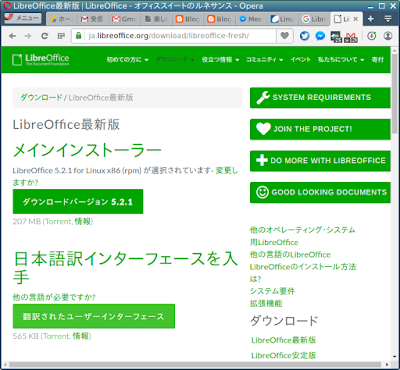Expand the 役立つ情報 menu
The height and width of the screenshot is (370, 400).
(220, 60)
